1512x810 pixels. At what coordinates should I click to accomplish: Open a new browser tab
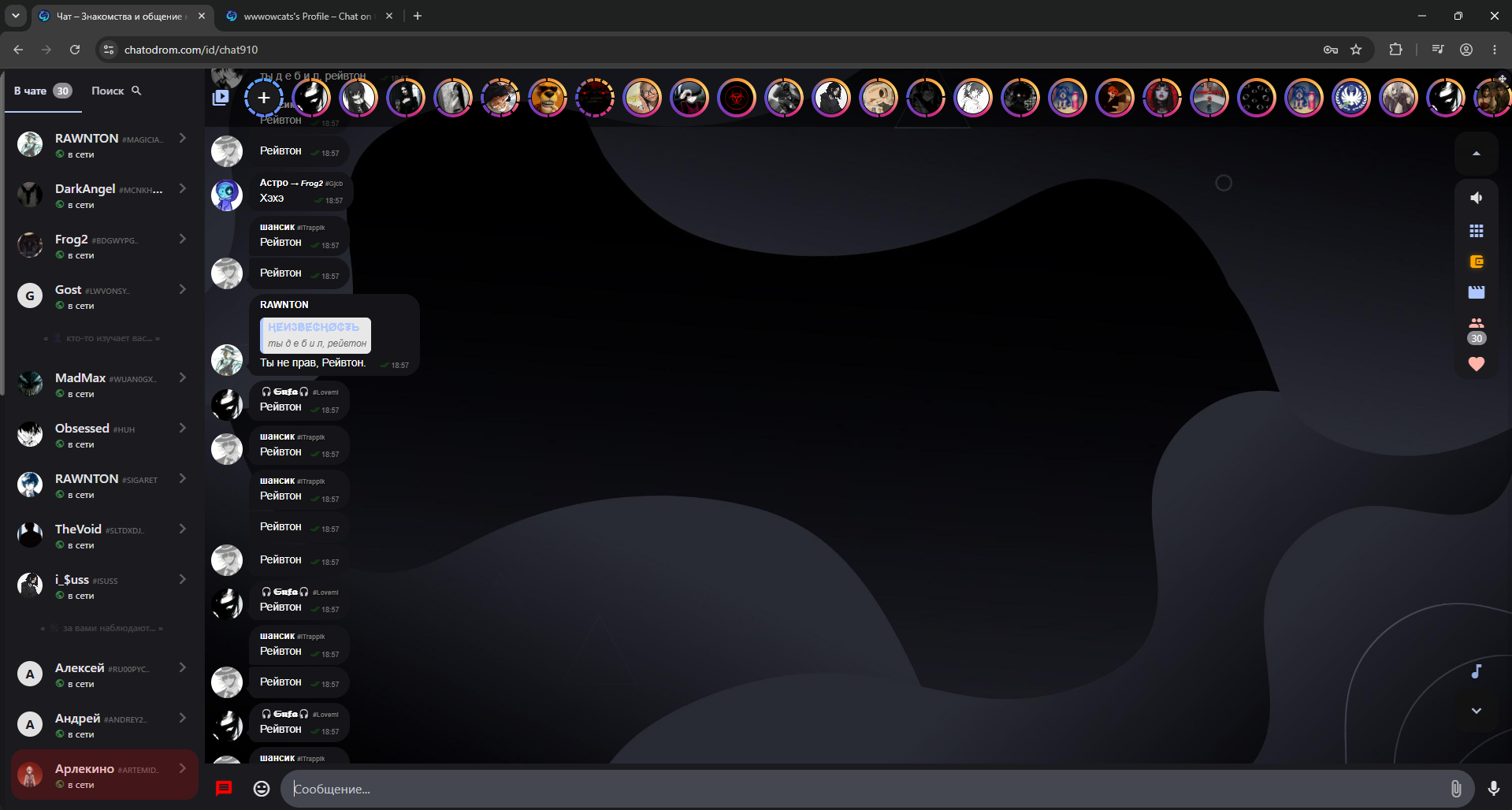pyautogui.click(x=418, y=16)
